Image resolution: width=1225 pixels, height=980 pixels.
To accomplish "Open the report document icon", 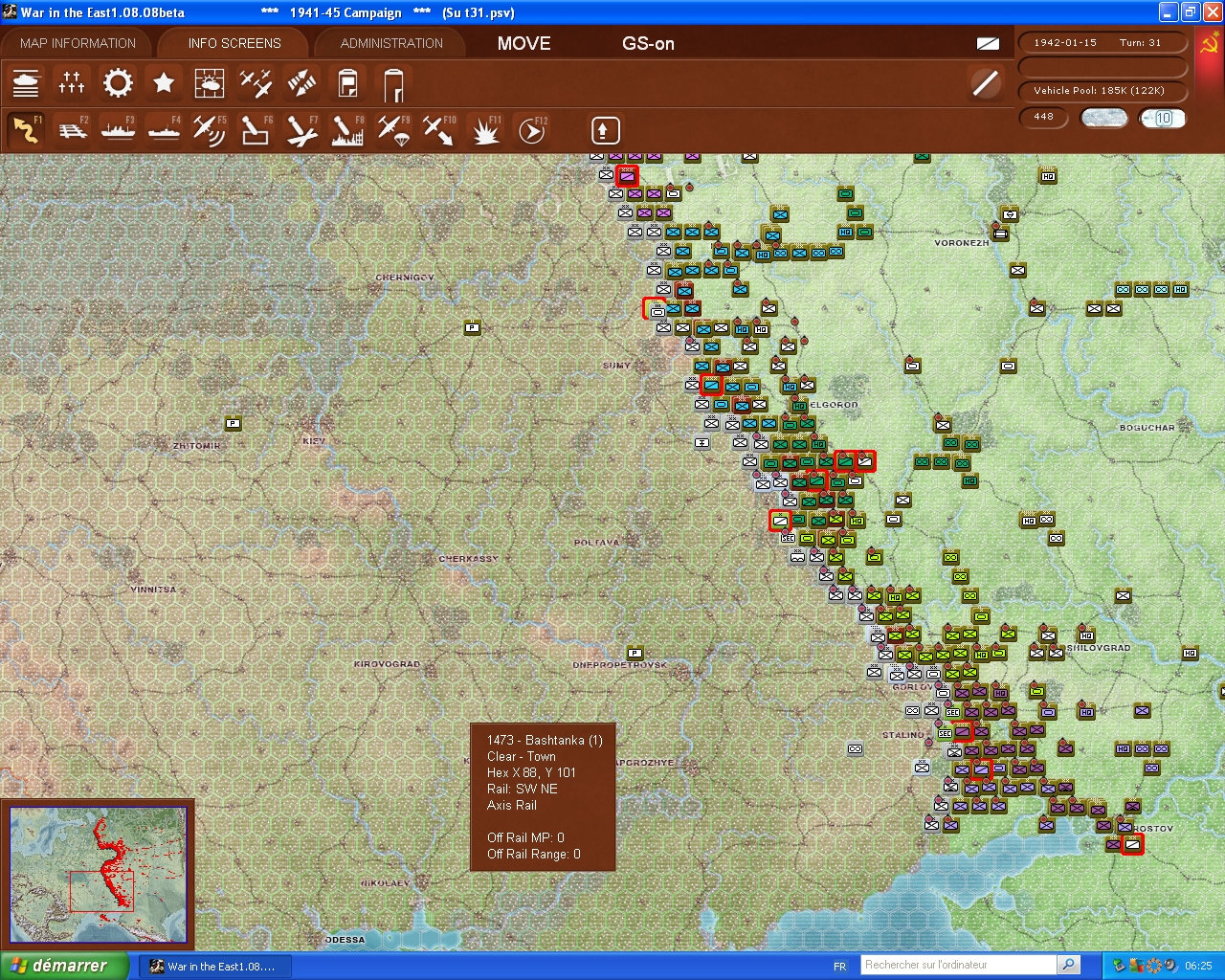I will (347, 83).
